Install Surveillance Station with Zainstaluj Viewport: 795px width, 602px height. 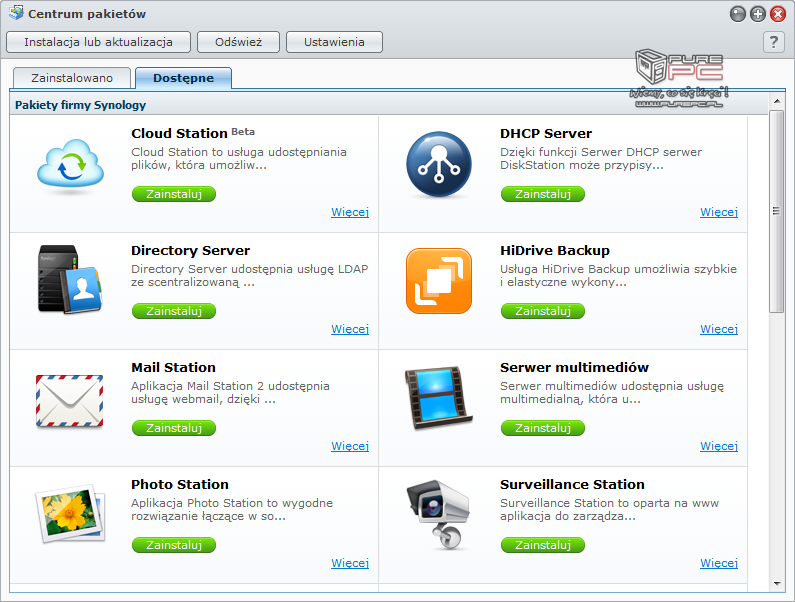point(543,545)
